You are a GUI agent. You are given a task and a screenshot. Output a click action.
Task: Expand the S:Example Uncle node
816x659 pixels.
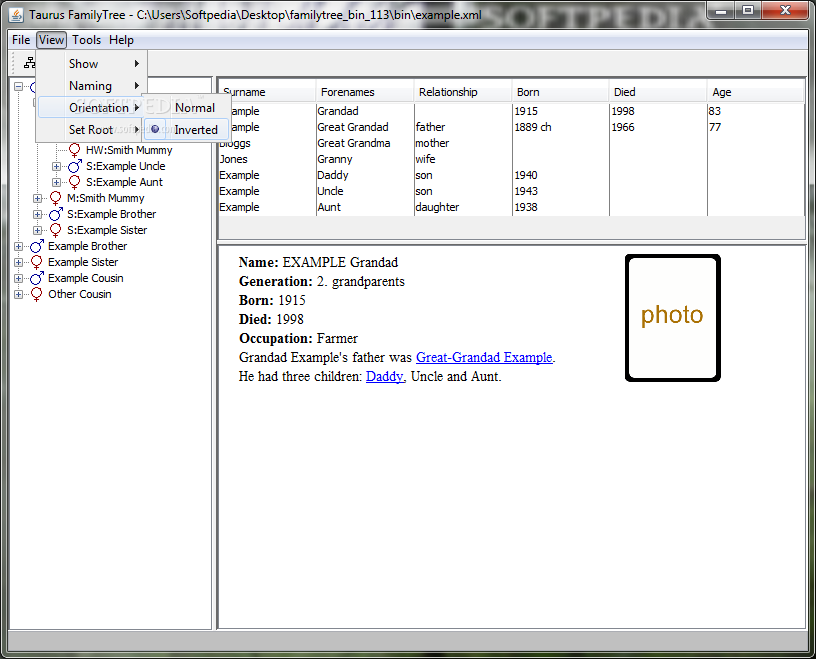pyautogui.click(x=56, y=167)
